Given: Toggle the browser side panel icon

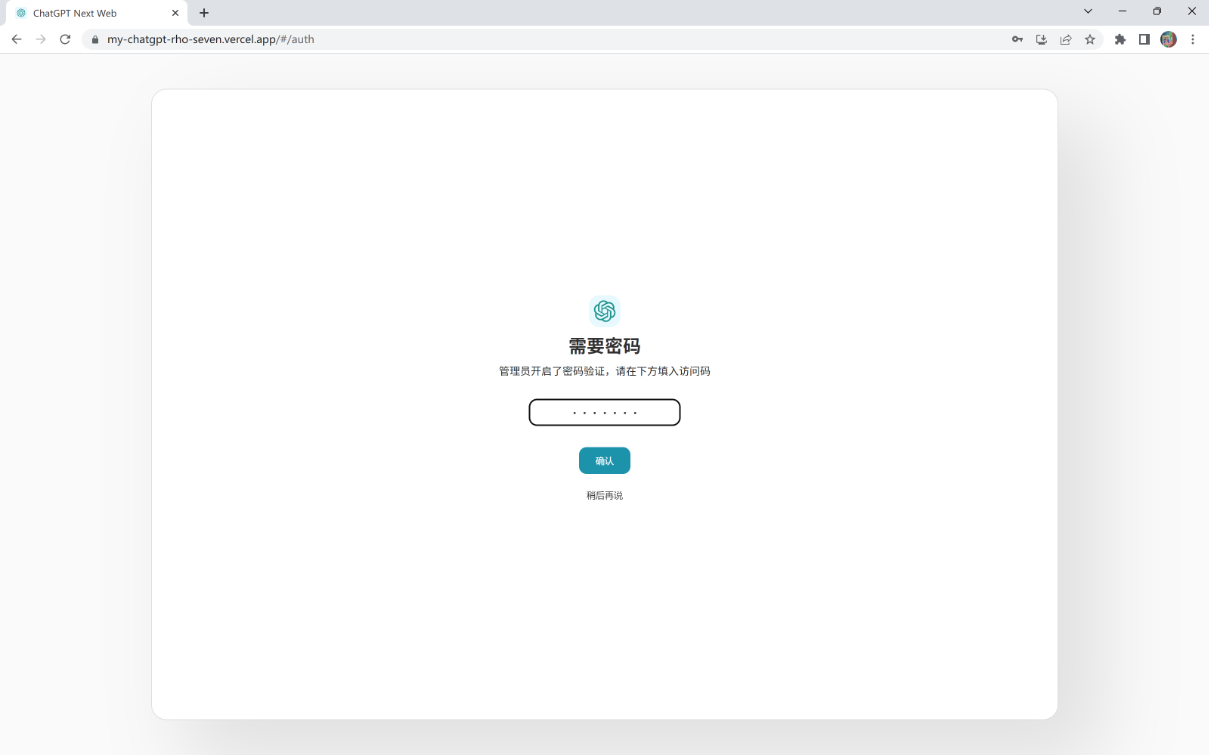Looking at the screenshot, I should (x=1144, y=40).
